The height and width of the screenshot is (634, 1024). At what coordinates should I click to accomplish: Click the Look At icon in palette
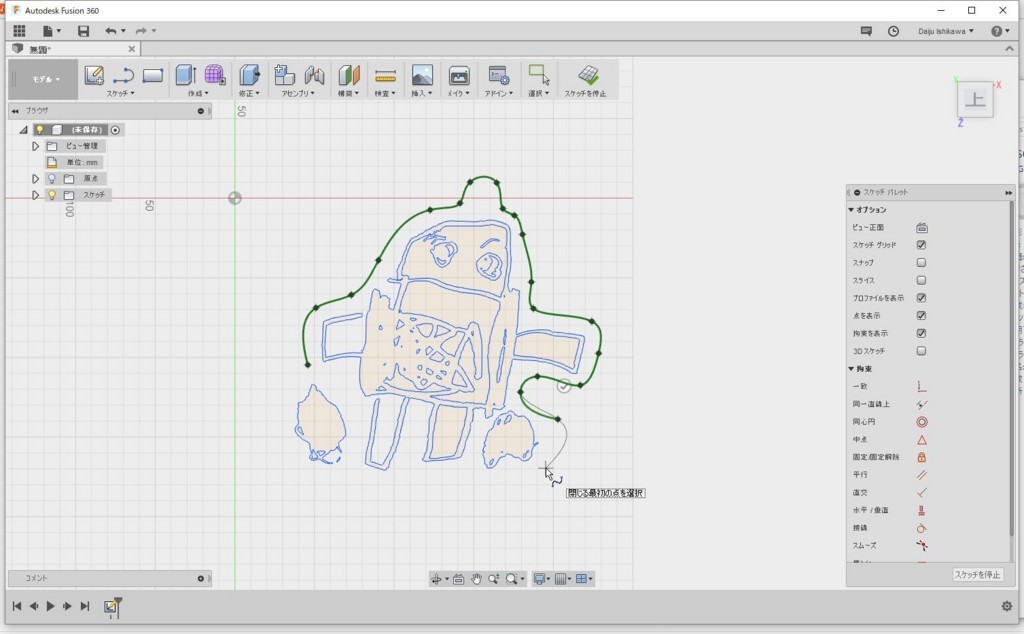[x=921, y=228]
